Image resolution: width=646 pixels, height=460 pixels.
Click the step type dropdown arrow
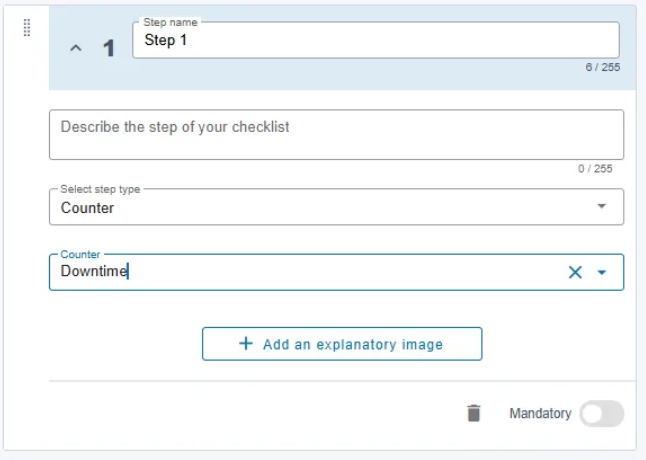point(602,206)
